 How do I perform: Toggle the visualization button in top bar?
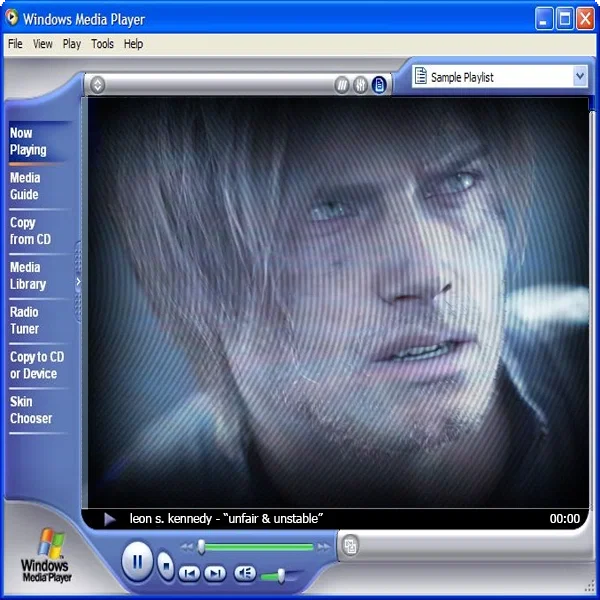(x=342, y=85)
